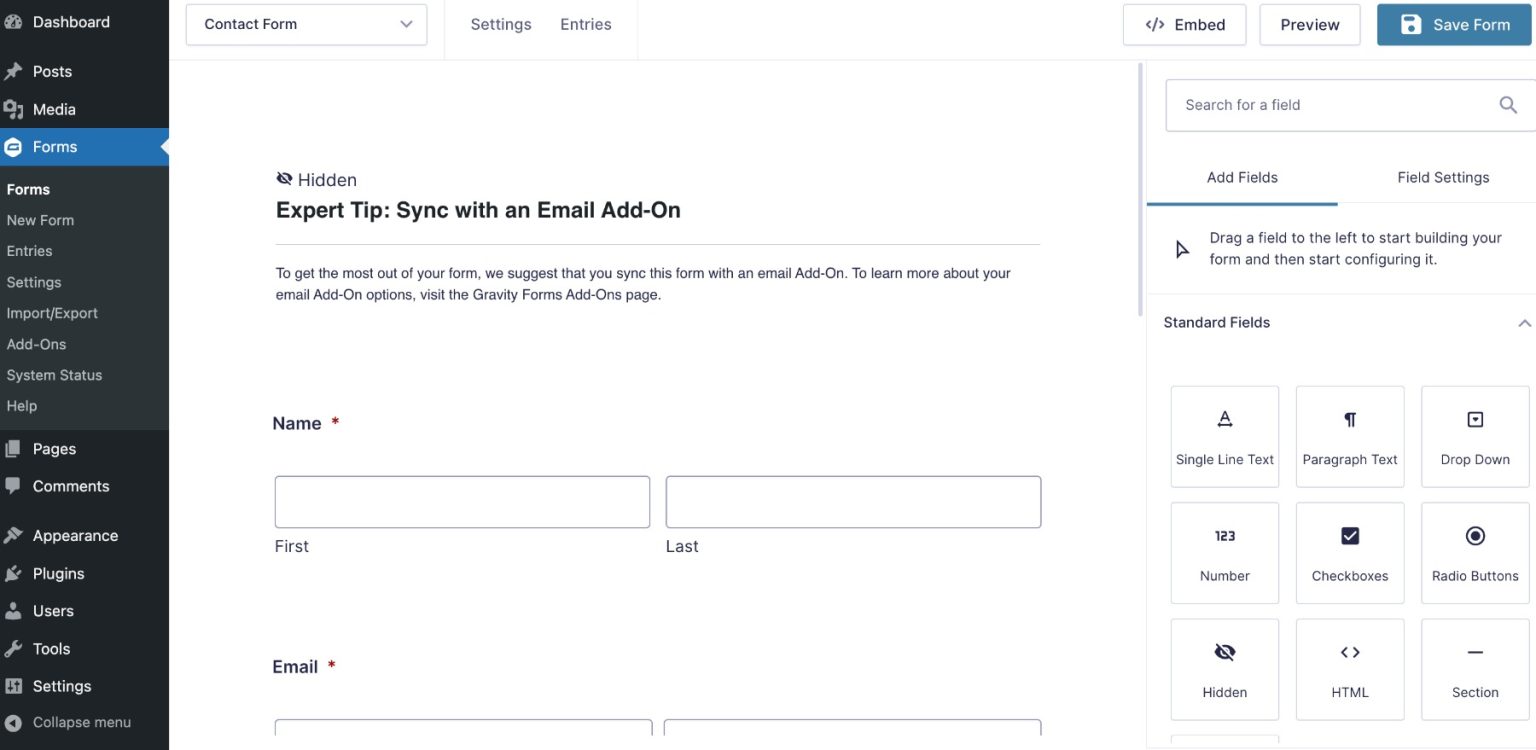Choose the Number field type

click(1224, 553)
